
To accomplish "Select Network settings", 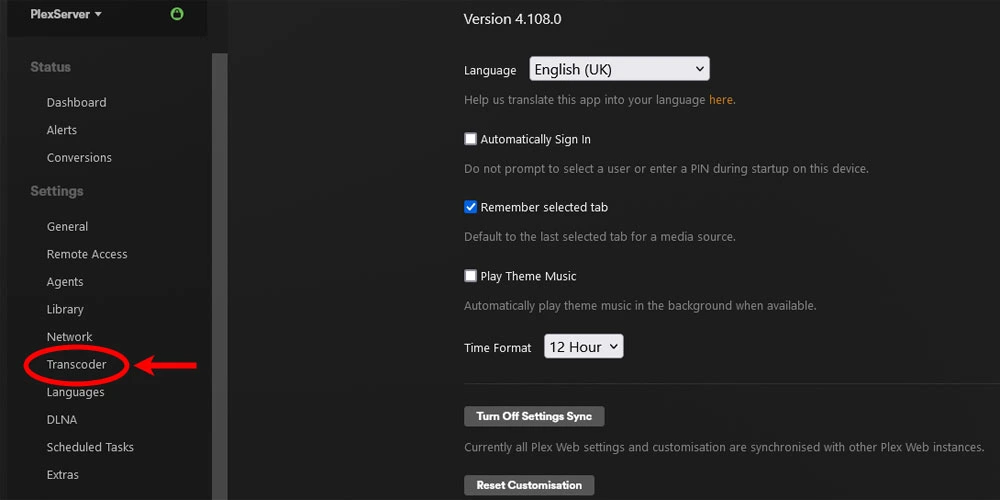I will (69, 337).
